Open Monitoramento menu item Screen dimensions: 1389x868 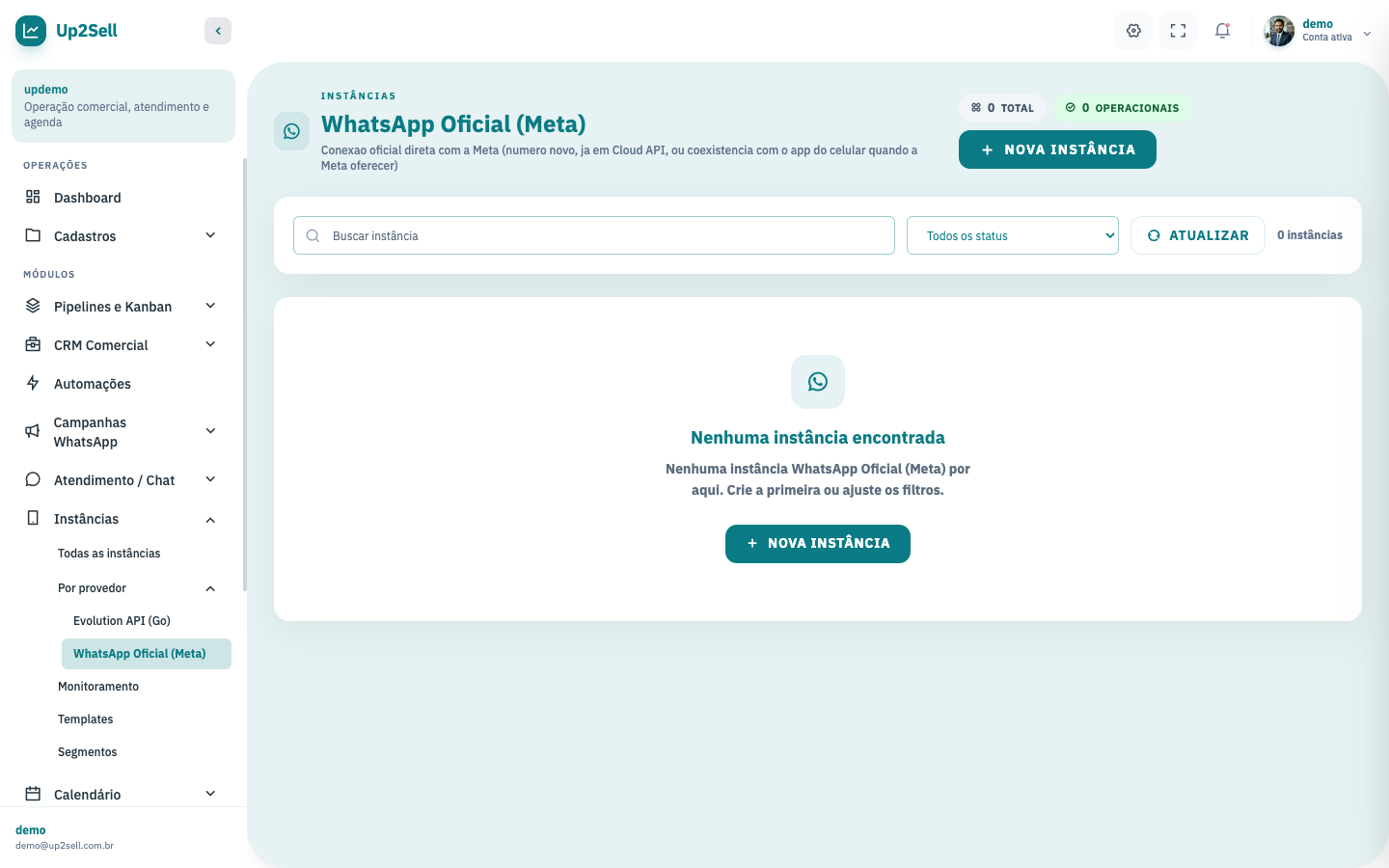point(98,687)
